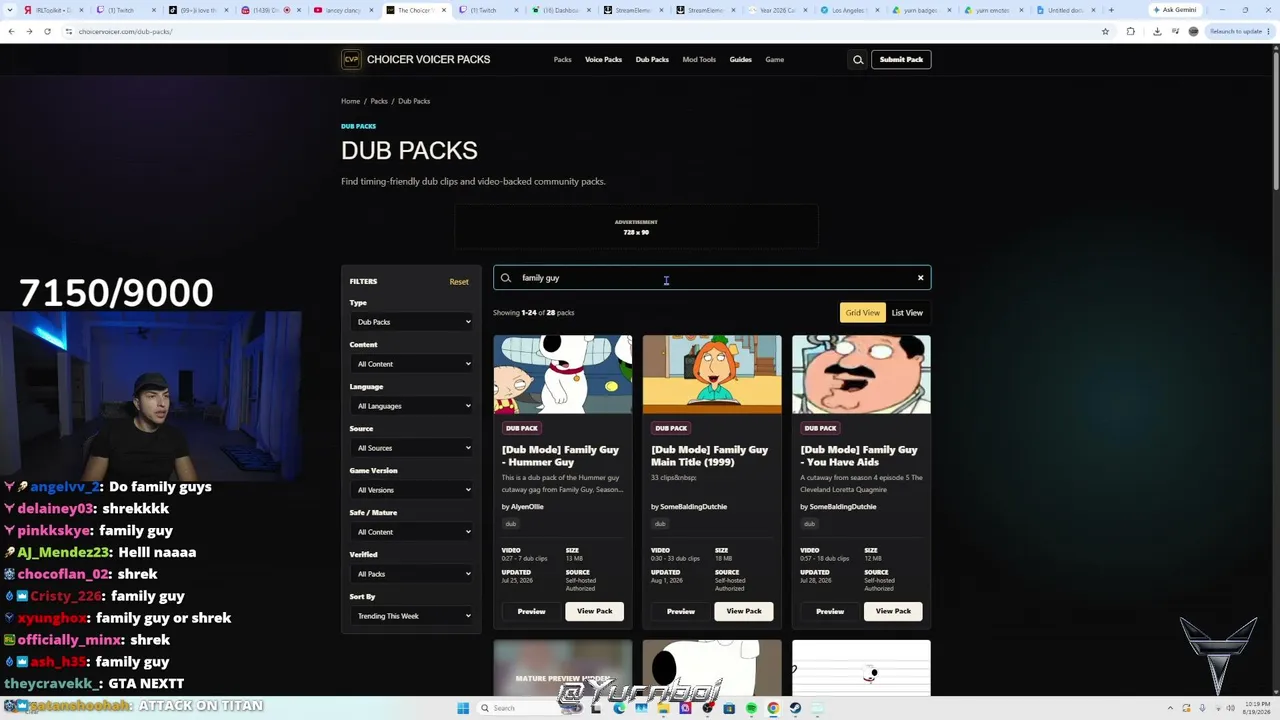Viewport: 1280px width, 720px height.
Task: View Pack for Family Guy Hummer Guy
Action: 594,611
